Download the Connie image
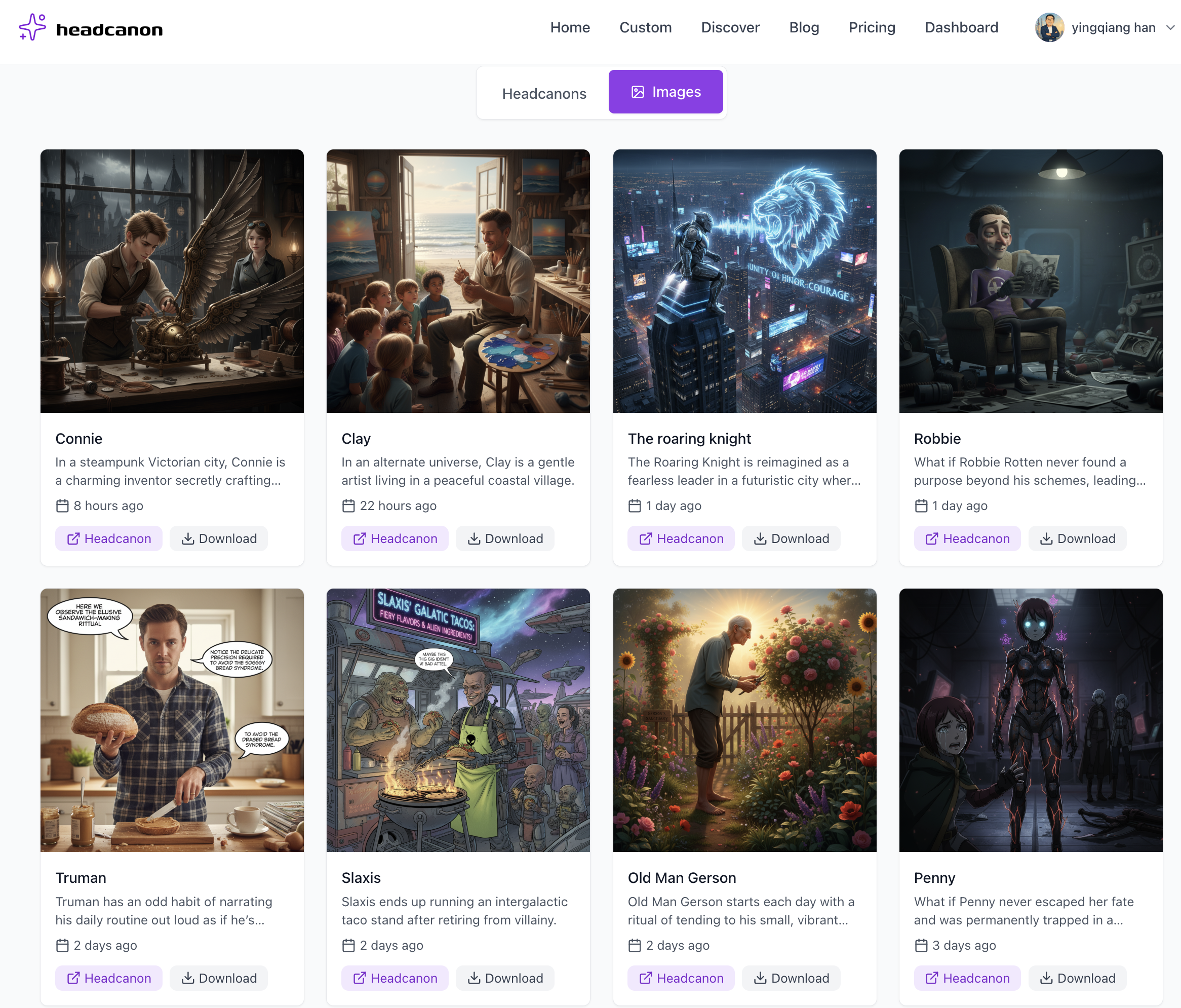This screenshot has width=1181, height=1008. (x=219, y=538)
